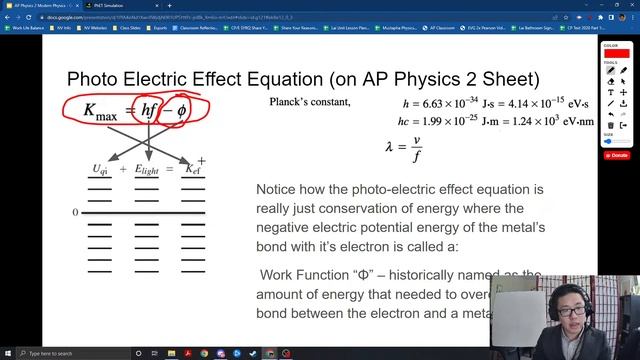Image resolution: width=640 pixels, height=360 pixels.
Task: Adjust the pen size slider
Action: click(x=617, y=141)
